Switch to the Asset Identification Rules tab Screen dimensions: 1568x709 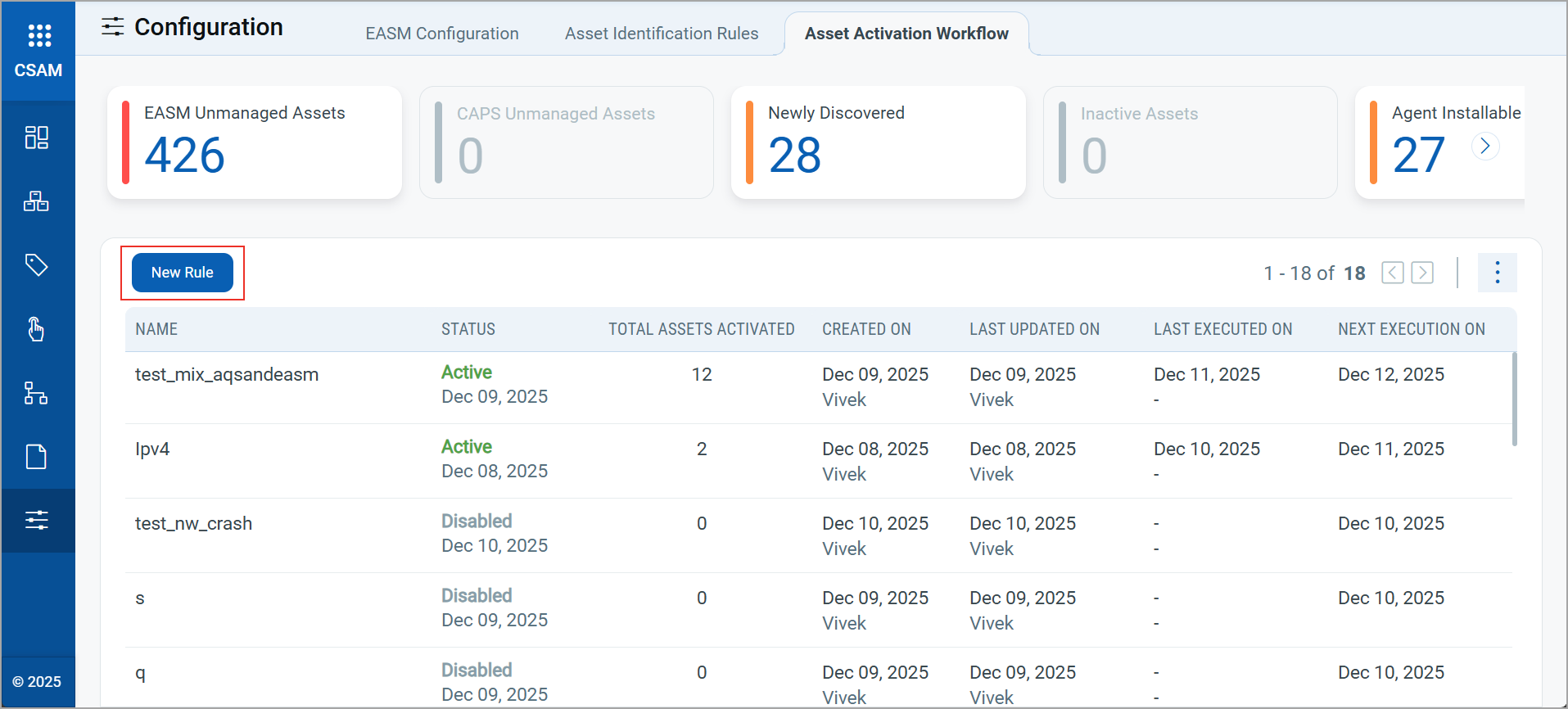pyautogui.click(x=661, y=34)
